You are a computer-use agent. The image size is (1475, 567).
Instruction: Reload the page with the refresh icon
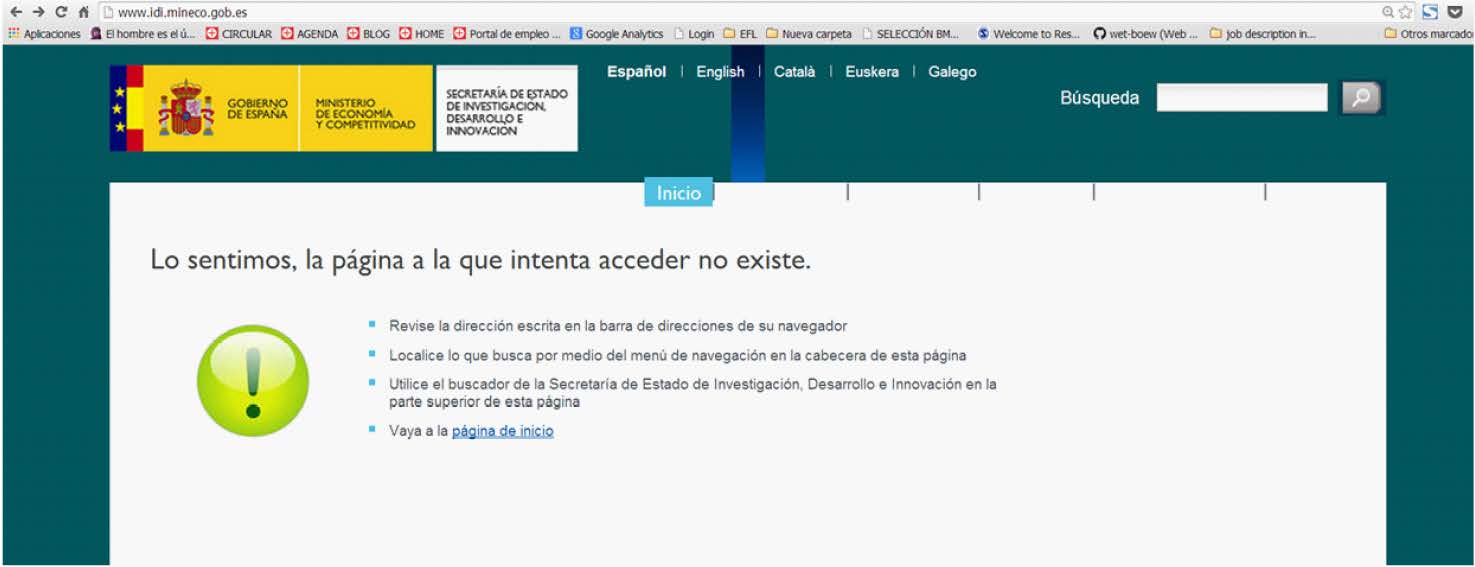tap(61, 12)
